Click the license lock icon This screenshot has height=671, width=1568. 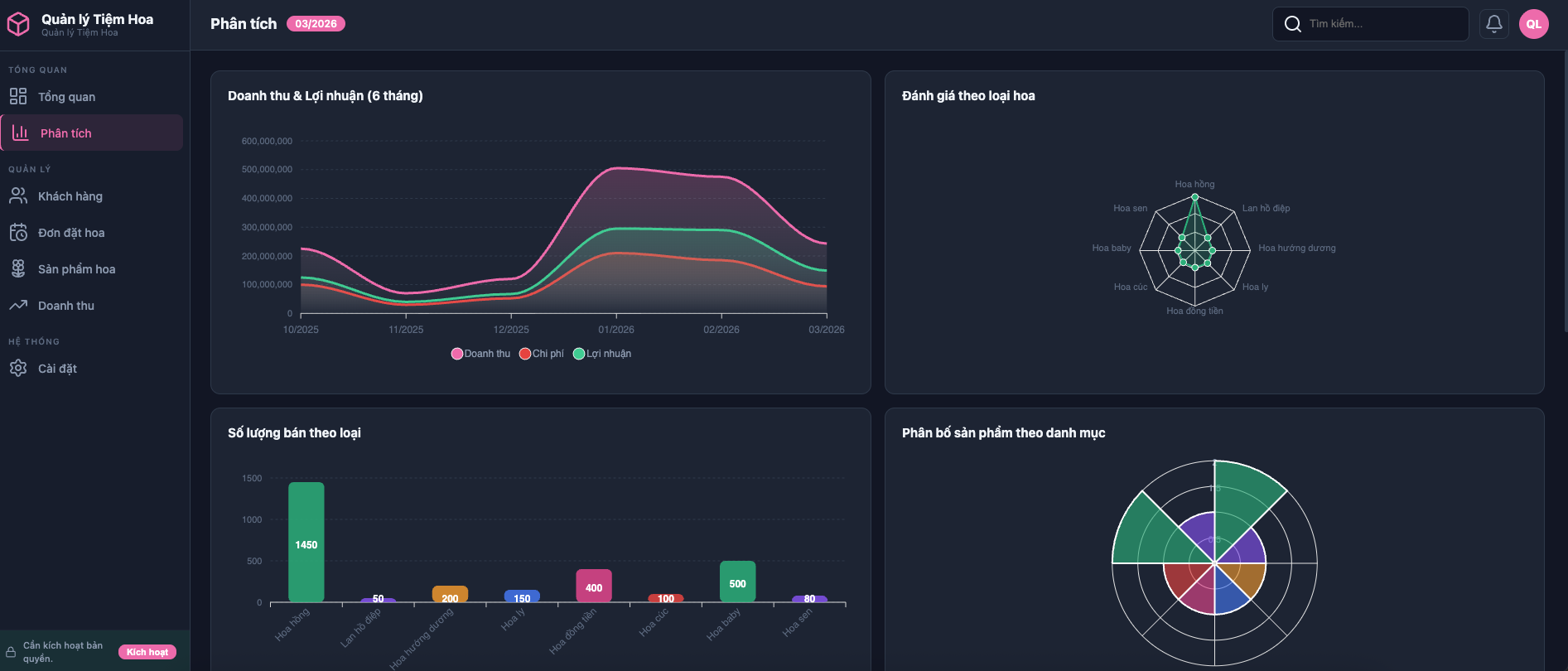pos(11,652)
